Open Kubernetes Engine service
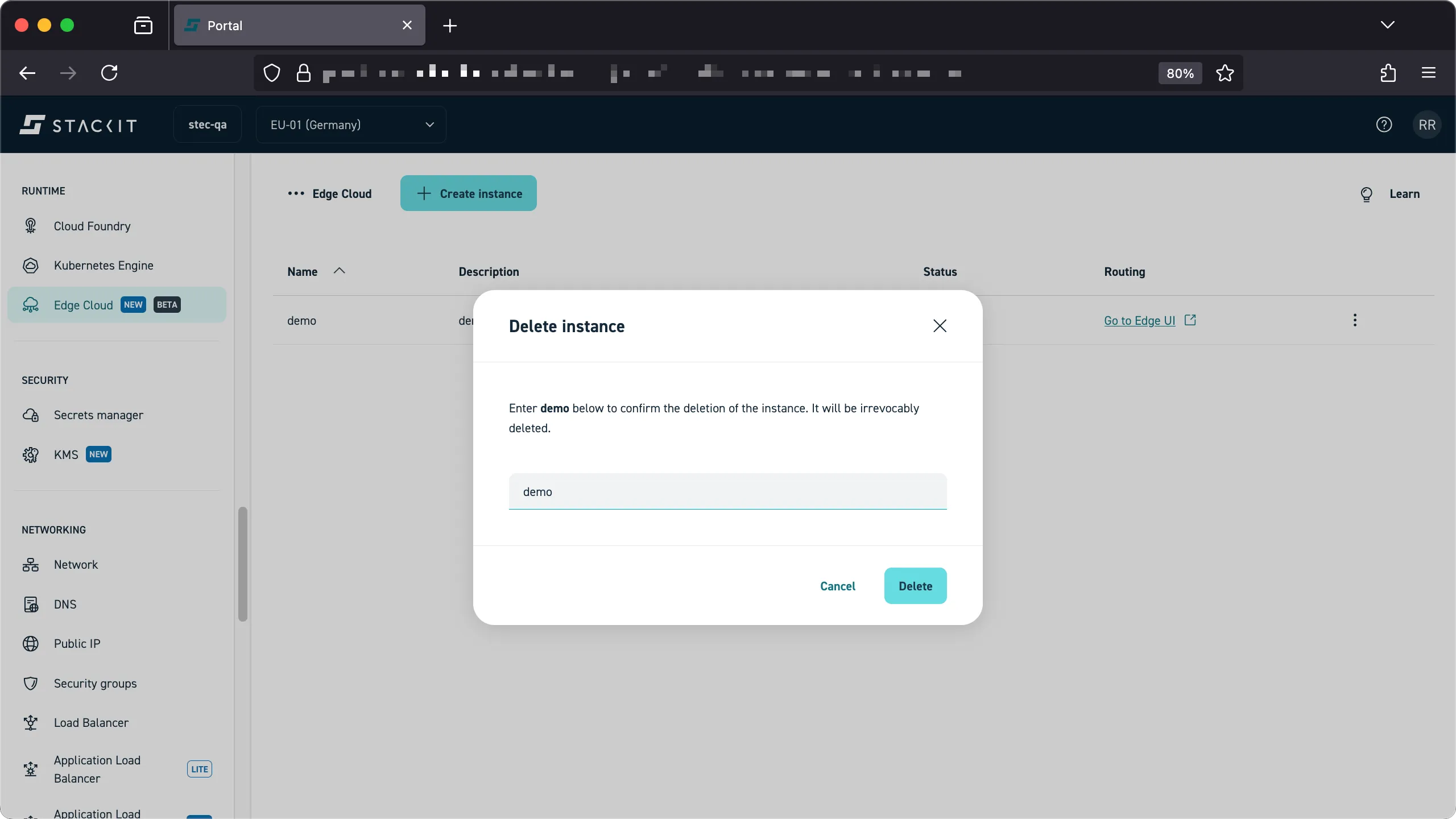This screenshot has height=819, width=1456. 104,265
